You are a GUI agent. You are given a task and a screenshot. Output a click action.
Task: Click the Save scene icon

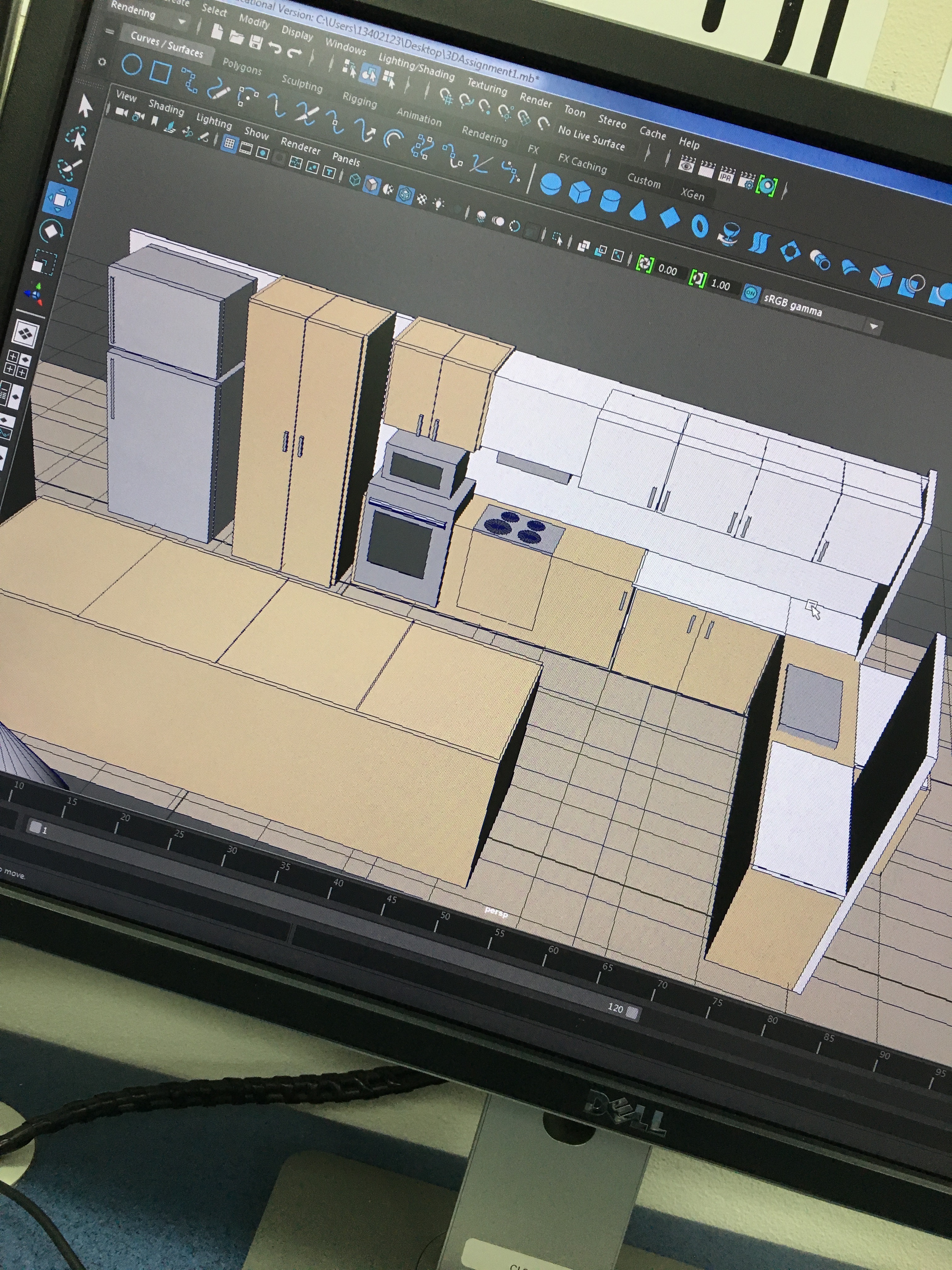pyautogui.click(x=256, y=42)
